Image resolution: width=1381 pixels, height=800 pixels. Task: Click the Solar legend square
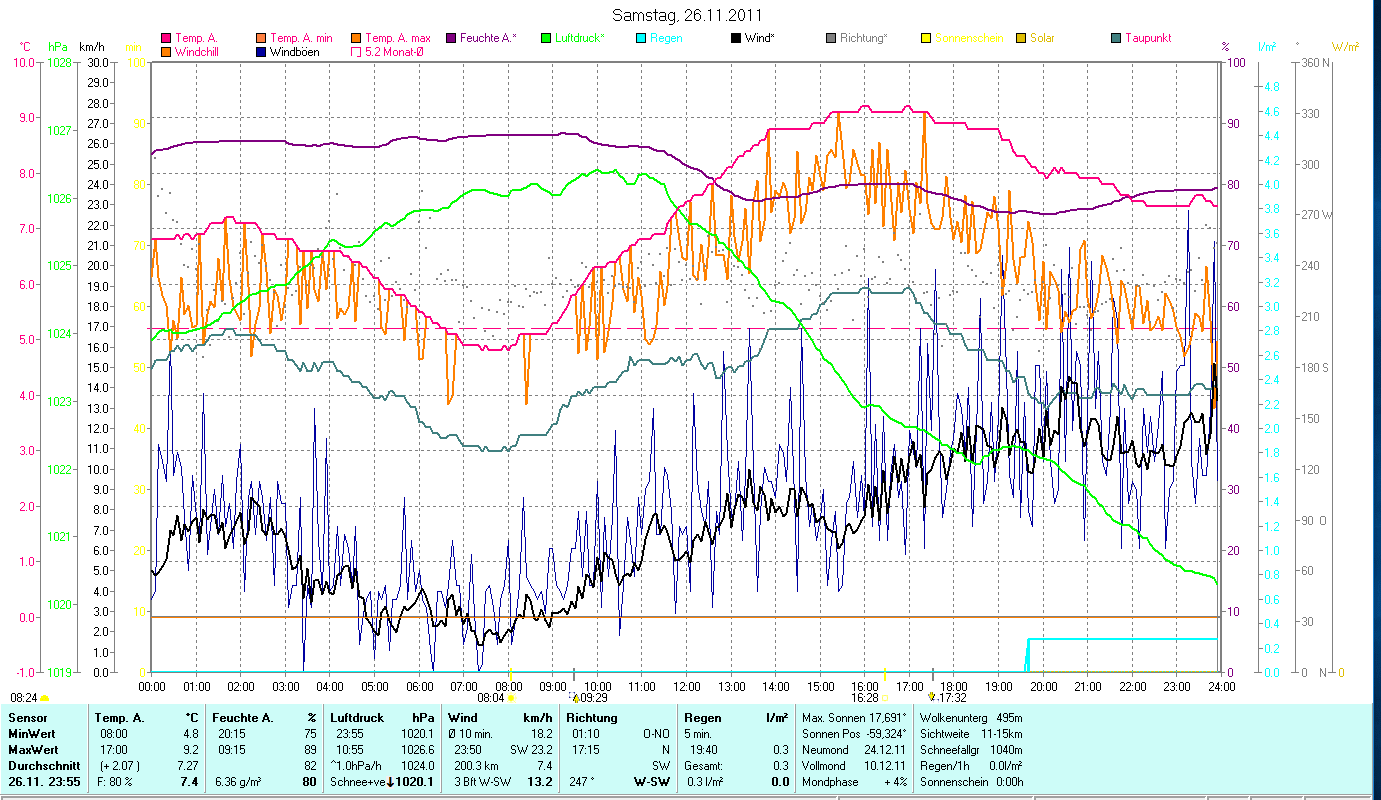click(1021, 38)
